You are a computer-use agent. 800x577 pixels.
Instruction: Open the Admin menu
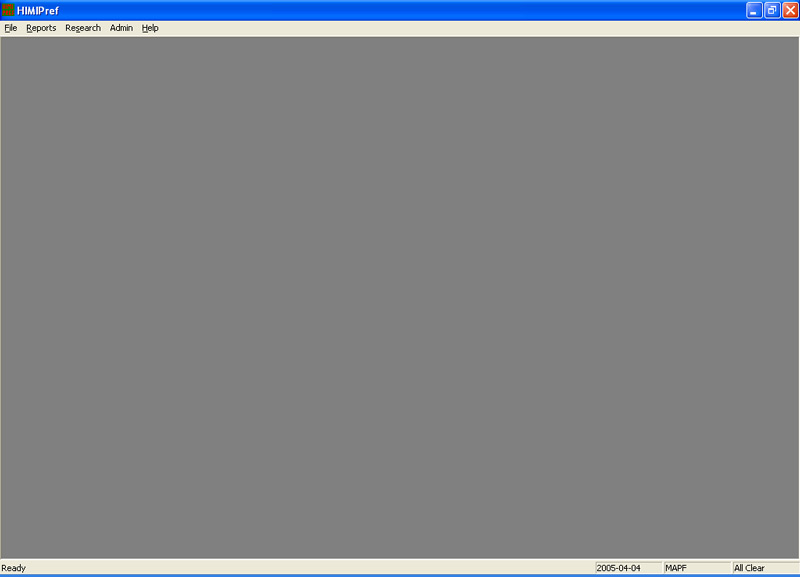point(121,28)
